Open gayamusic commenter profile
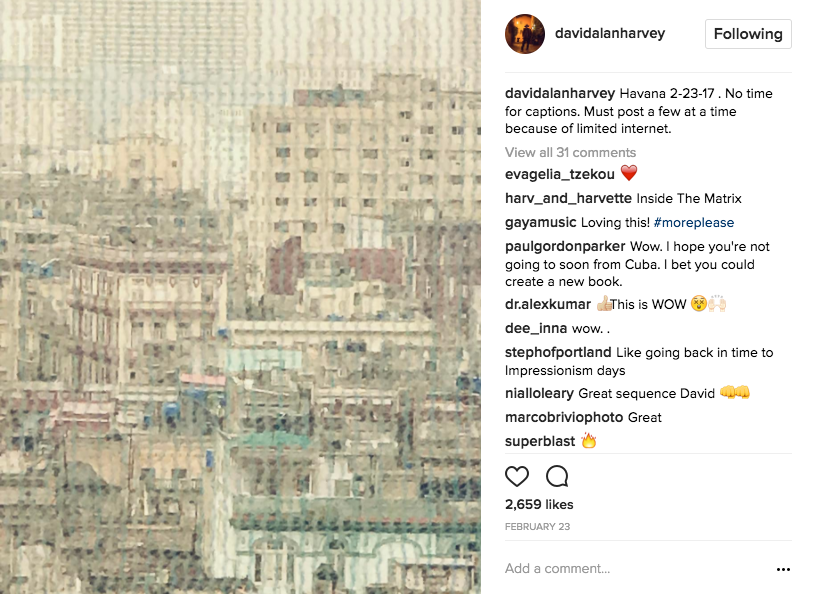This screenshot has height=594, width=813. tap(540, 222)
